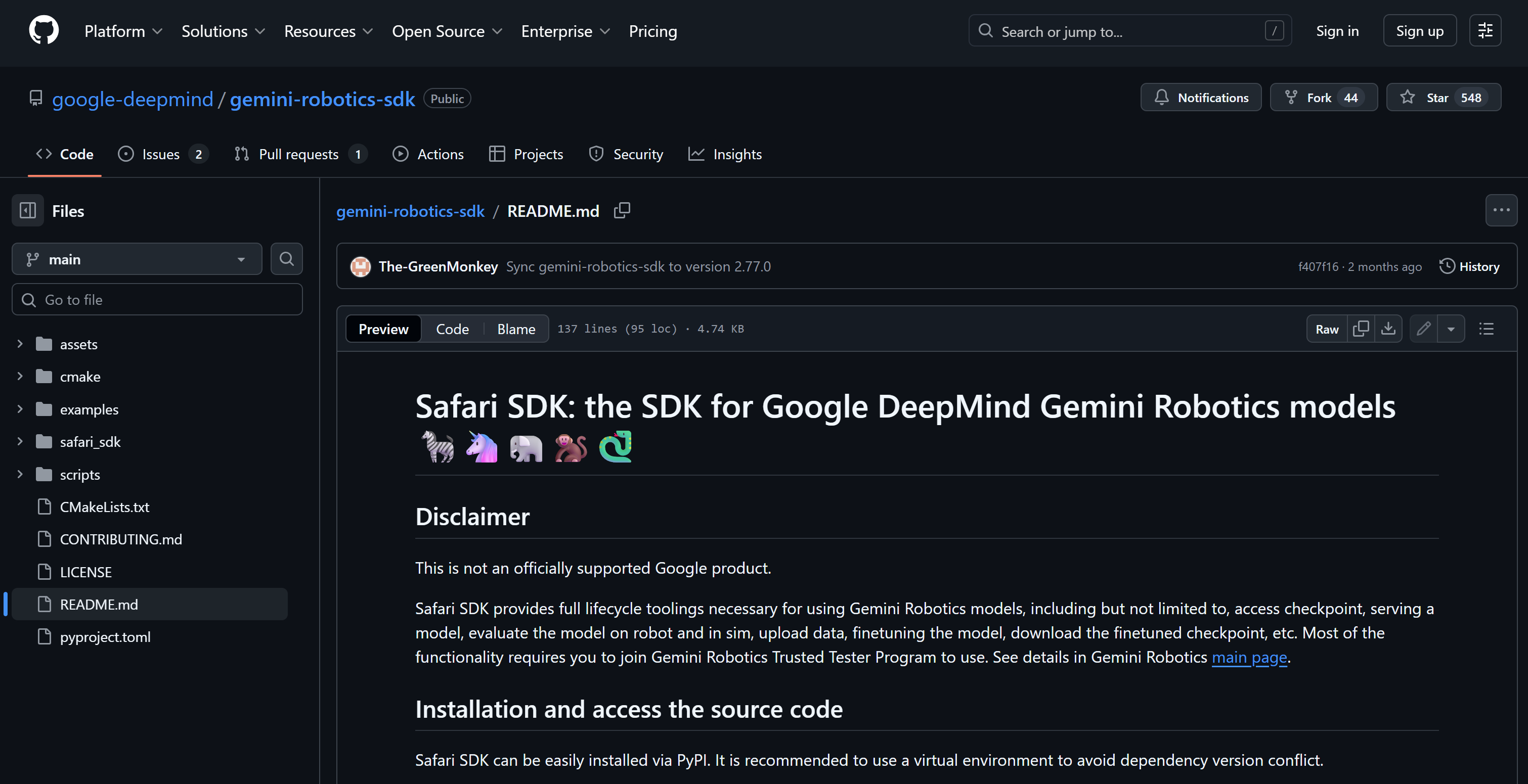The width and height of the screenshot is (1528, 784).
Task: Copy the README.md file path
Action: tap(622, 210)
